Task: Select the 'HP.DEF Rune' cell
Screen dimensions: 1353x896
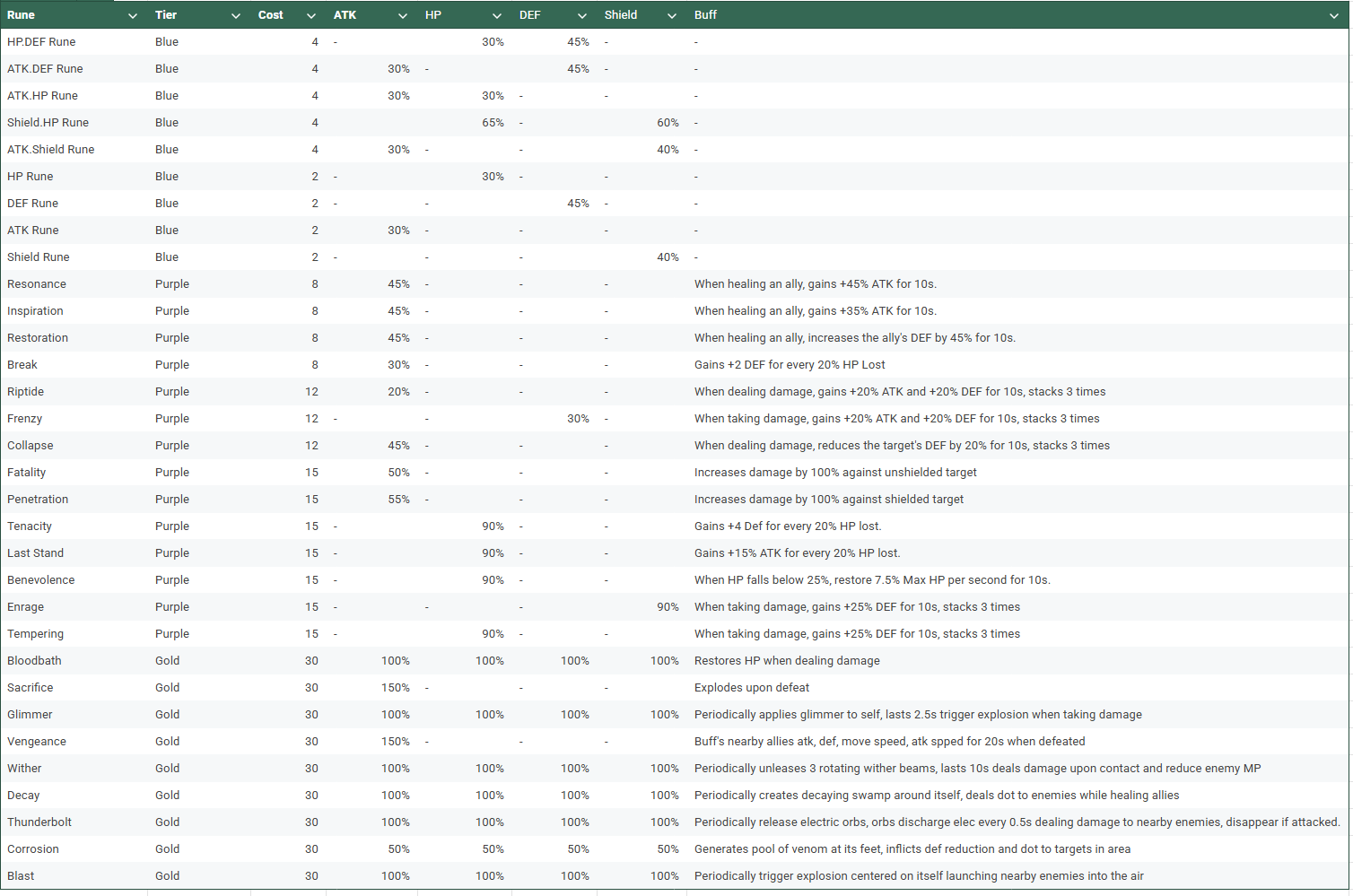Action: [74, 42]
